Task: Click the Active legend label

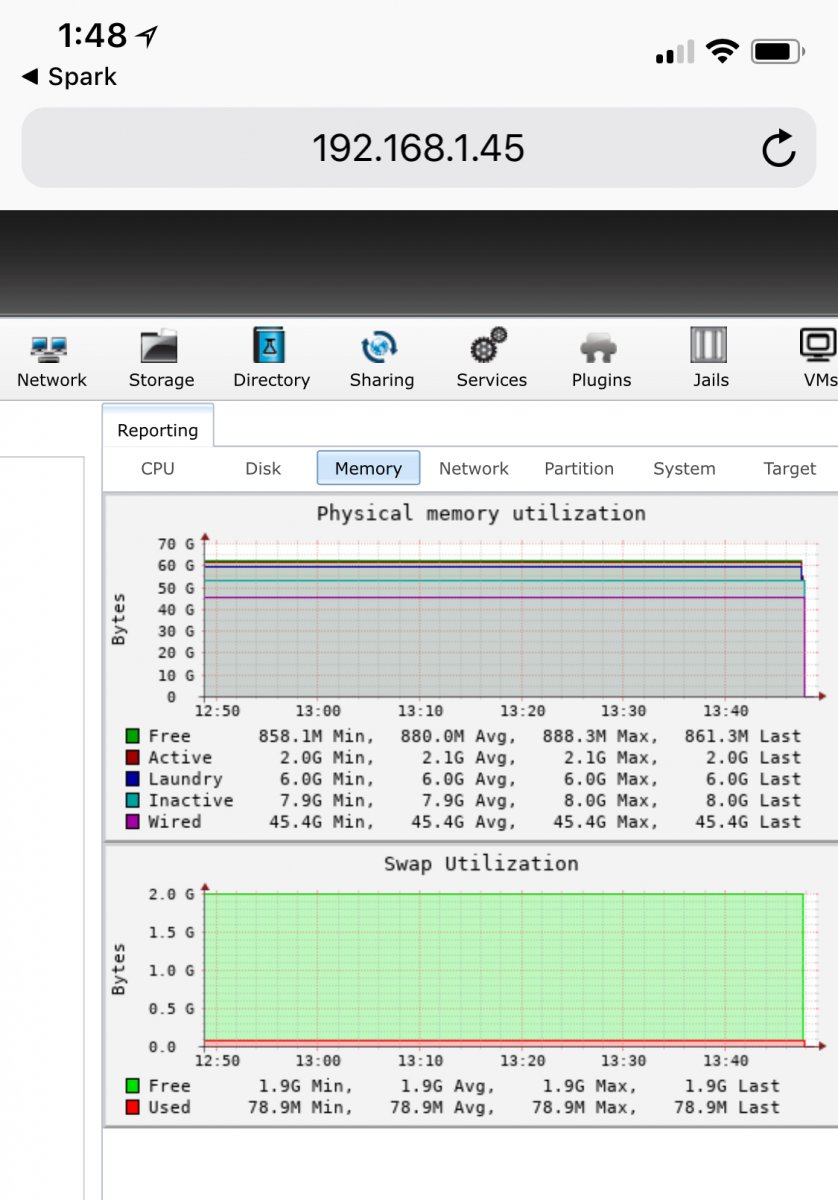Action: click(x=180, y=758)
